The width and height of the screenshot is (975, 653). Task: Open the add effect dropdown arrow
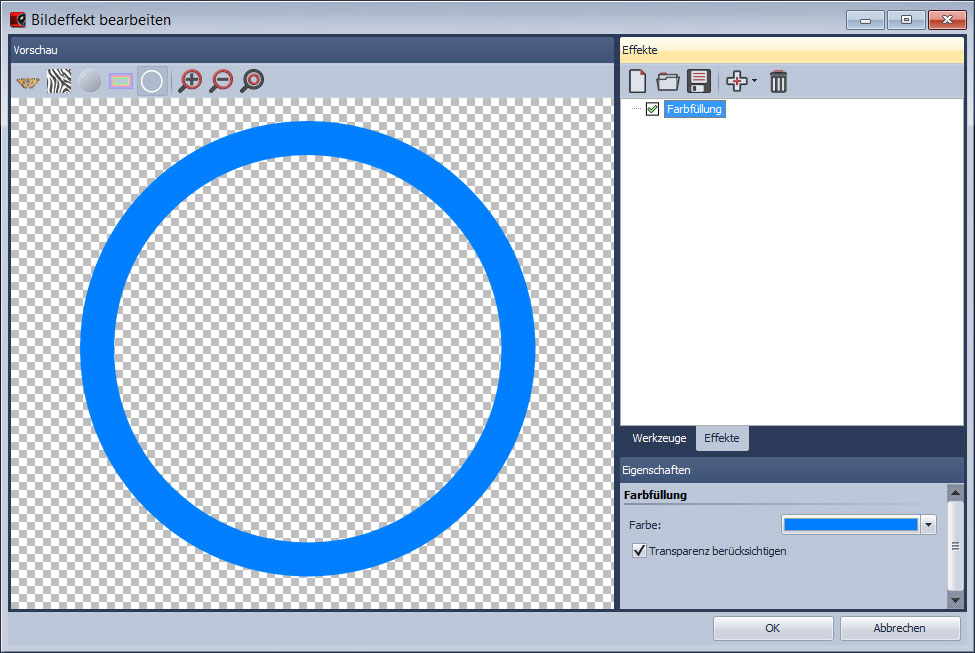tap(754, 82)
